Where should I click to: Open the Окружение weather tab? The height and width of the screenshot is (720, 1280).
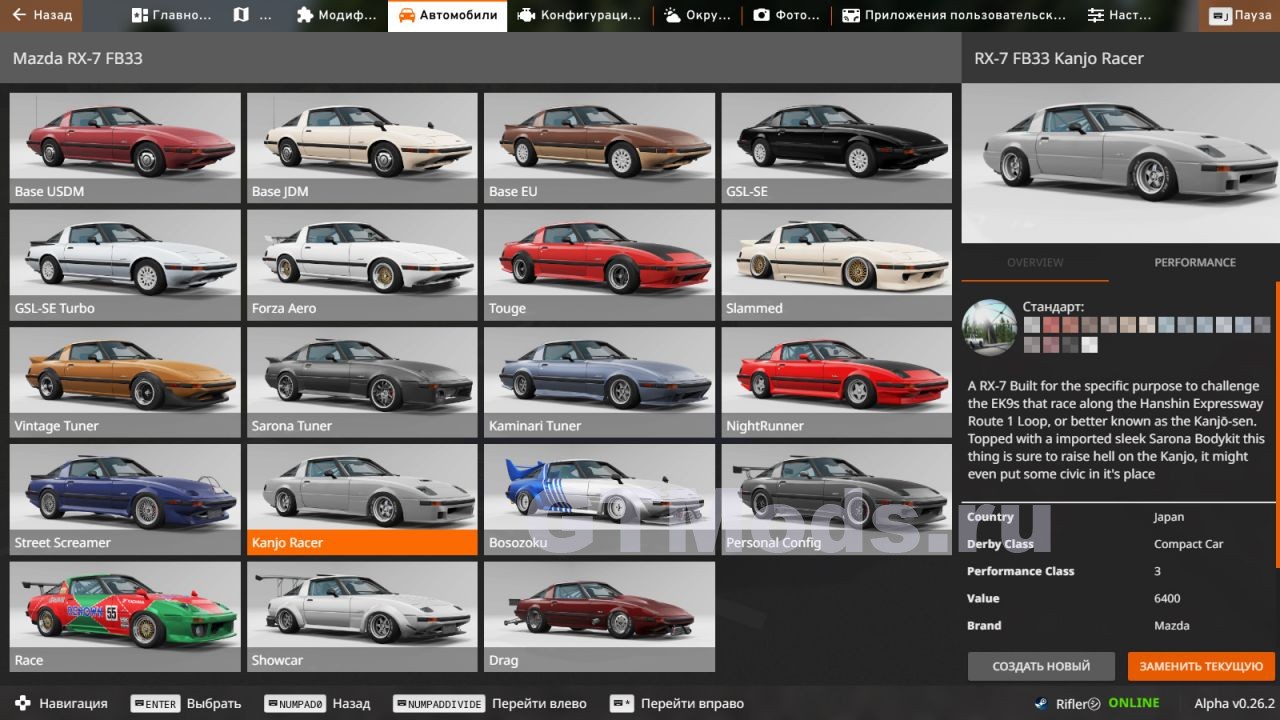point(696,15)
